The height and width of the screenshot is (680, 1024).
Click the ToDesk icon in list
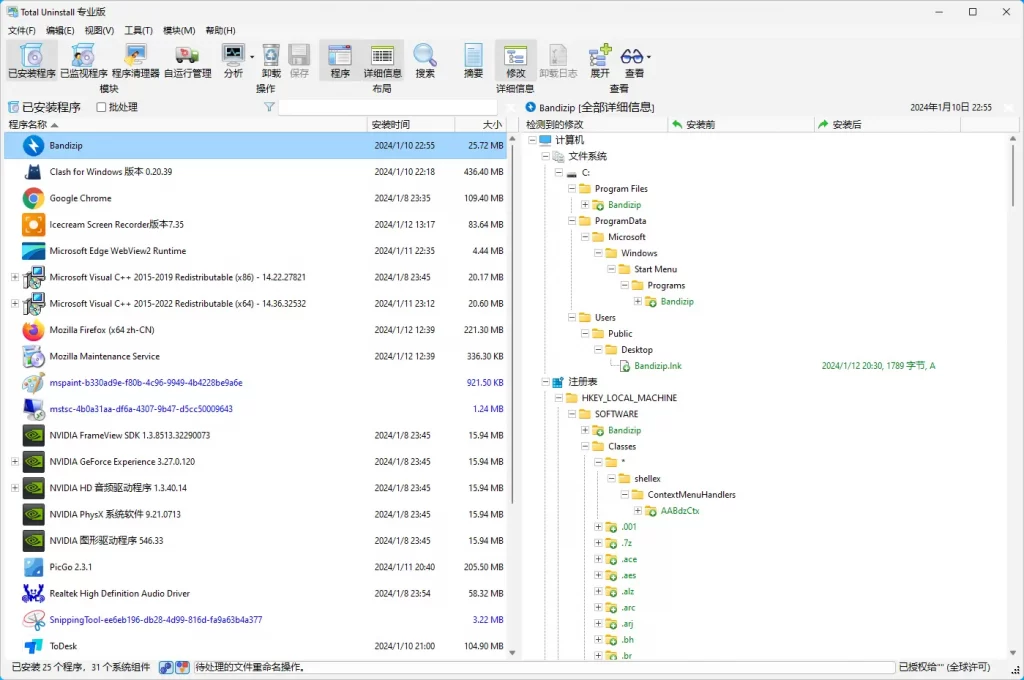(x=33, y=646)
